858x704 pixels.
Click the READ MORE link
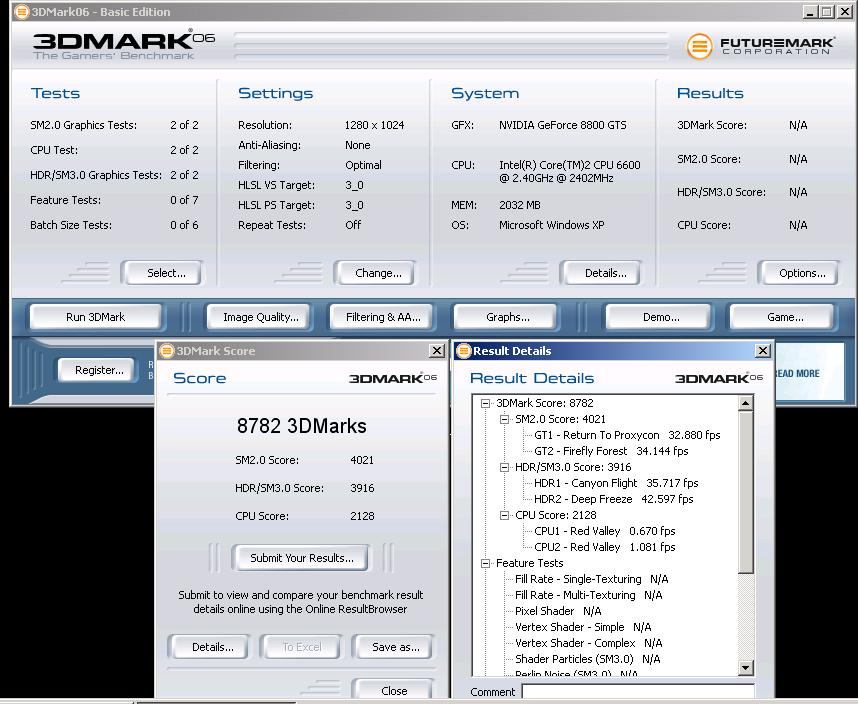click(797, 374)
